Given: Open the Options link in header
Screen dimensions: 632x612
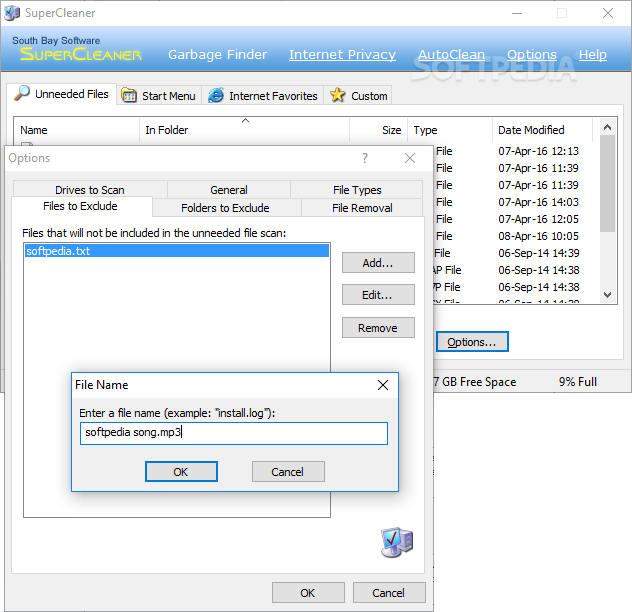Looking at the screenshot, I should [x=532, y=54].
